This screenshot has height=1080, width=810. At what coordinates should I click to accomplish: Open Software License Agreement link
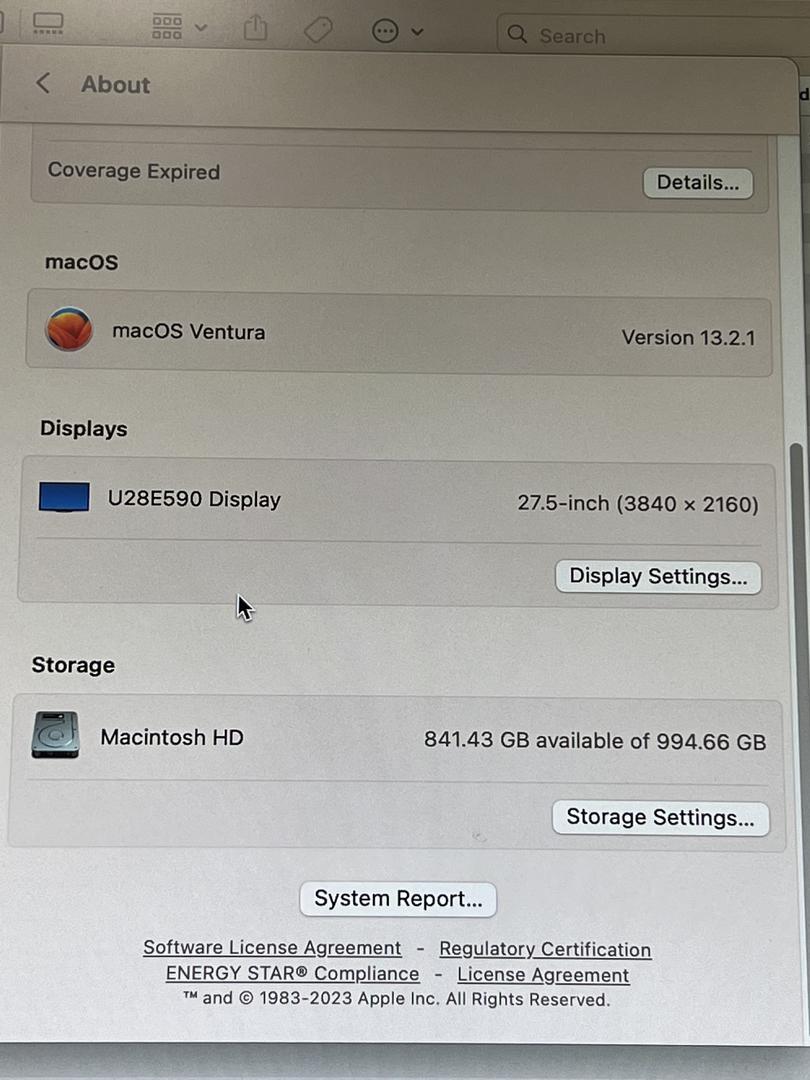click(272, 948)
